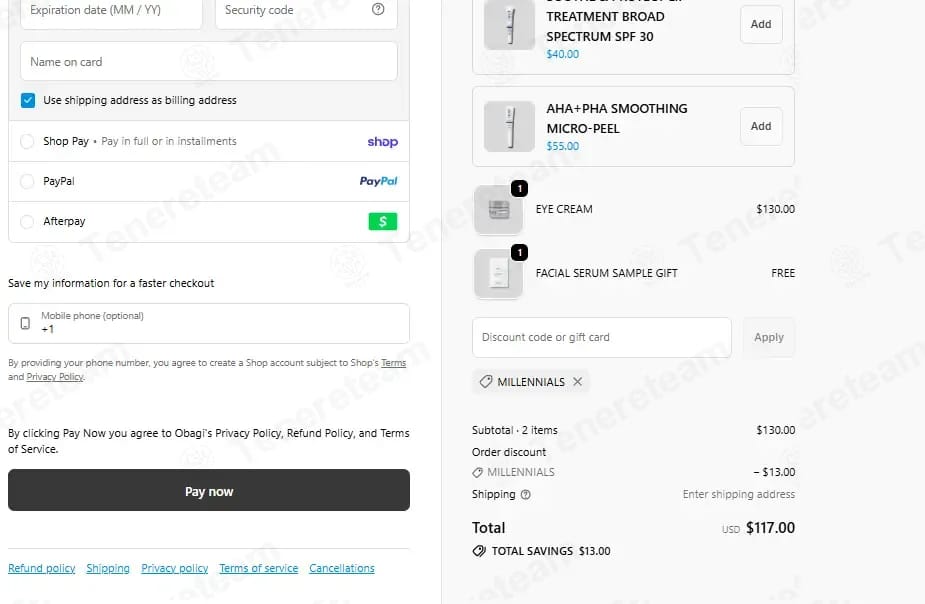Click "TOTAL SAVINGS $13.00" text

551,551
